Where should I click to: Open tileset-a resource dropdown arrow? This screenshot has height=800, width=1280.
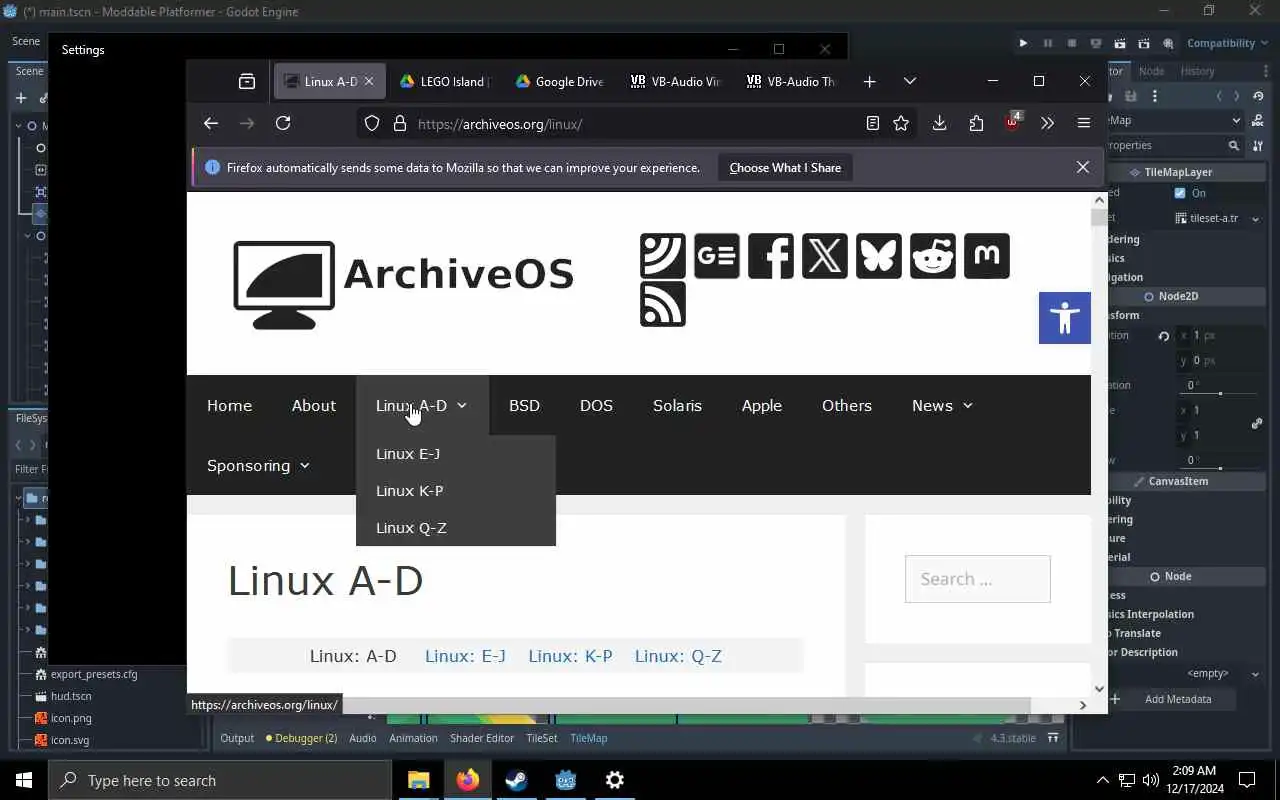coord(1256,218)
